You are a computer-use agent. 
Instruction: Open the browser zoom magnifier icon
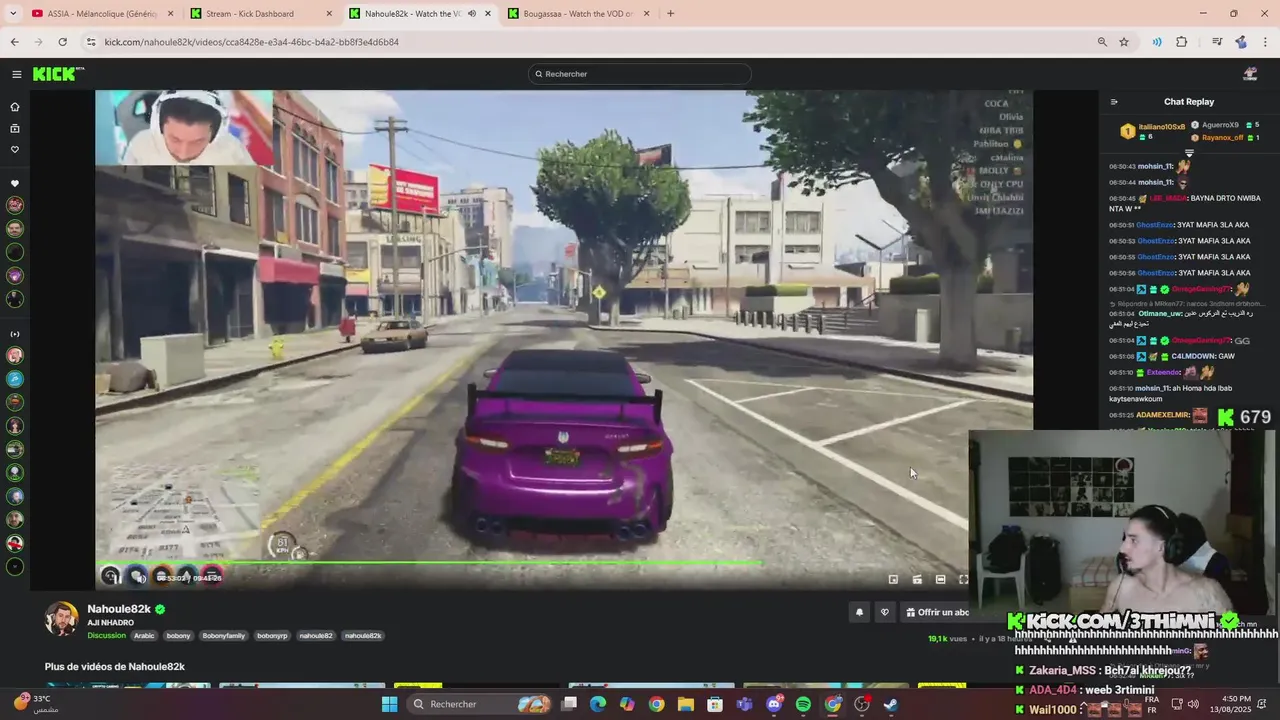(x=1102, y=42)
